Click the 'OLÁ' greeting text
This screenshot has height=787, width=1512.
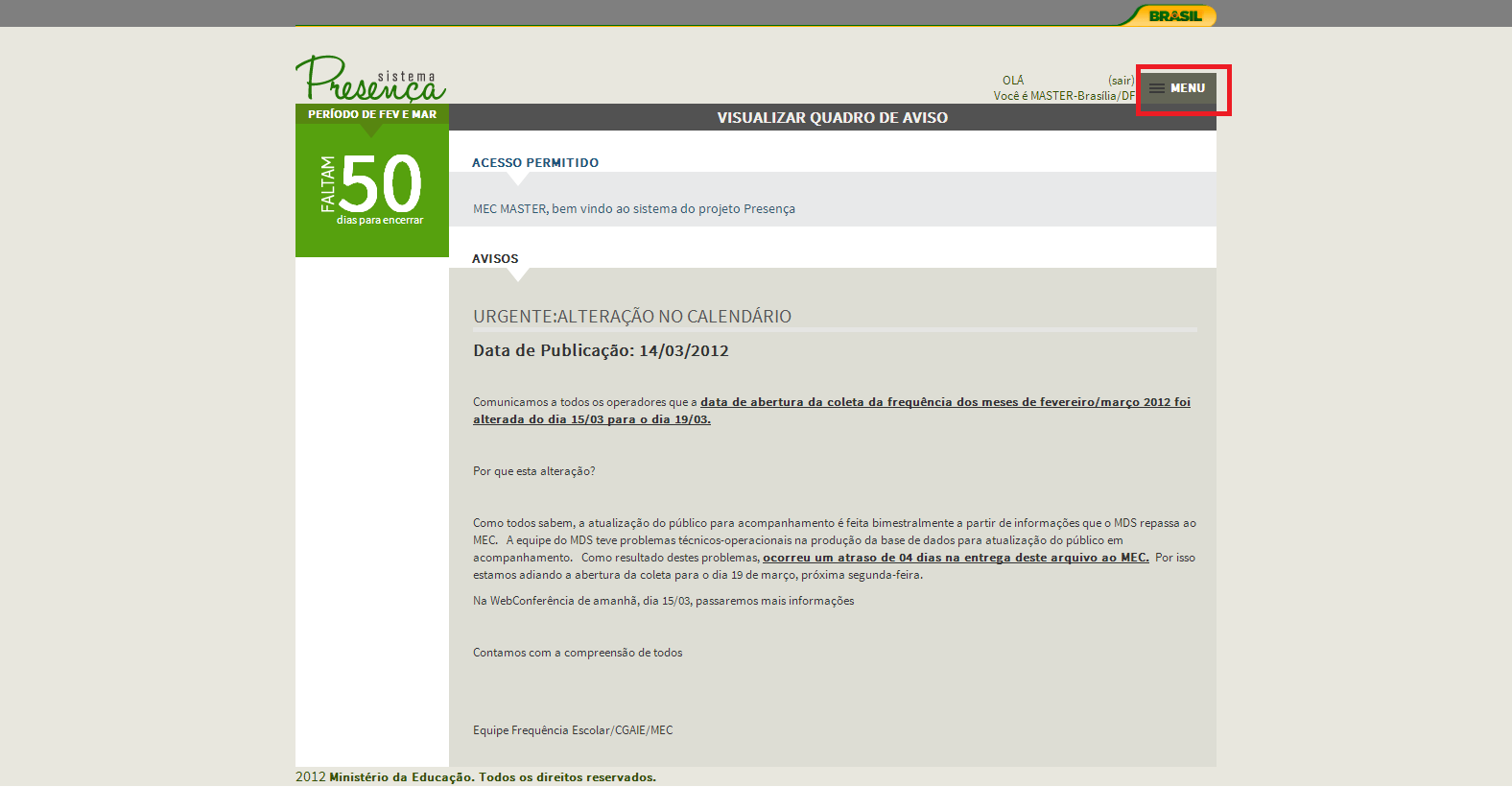pos(1013,81)
